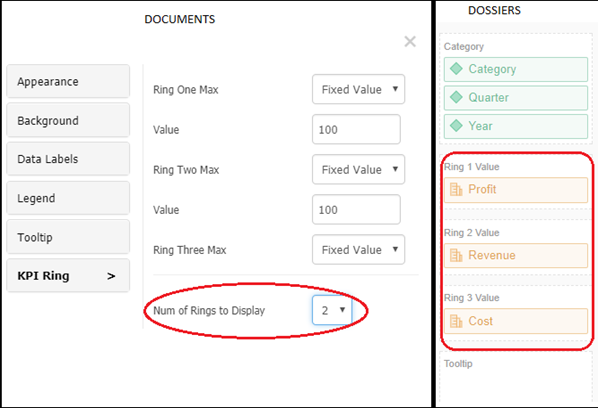This screenshot has width=601, height=410.
Task: Click the Quarter attribute diamond icon
Action: tap(456, 98)
